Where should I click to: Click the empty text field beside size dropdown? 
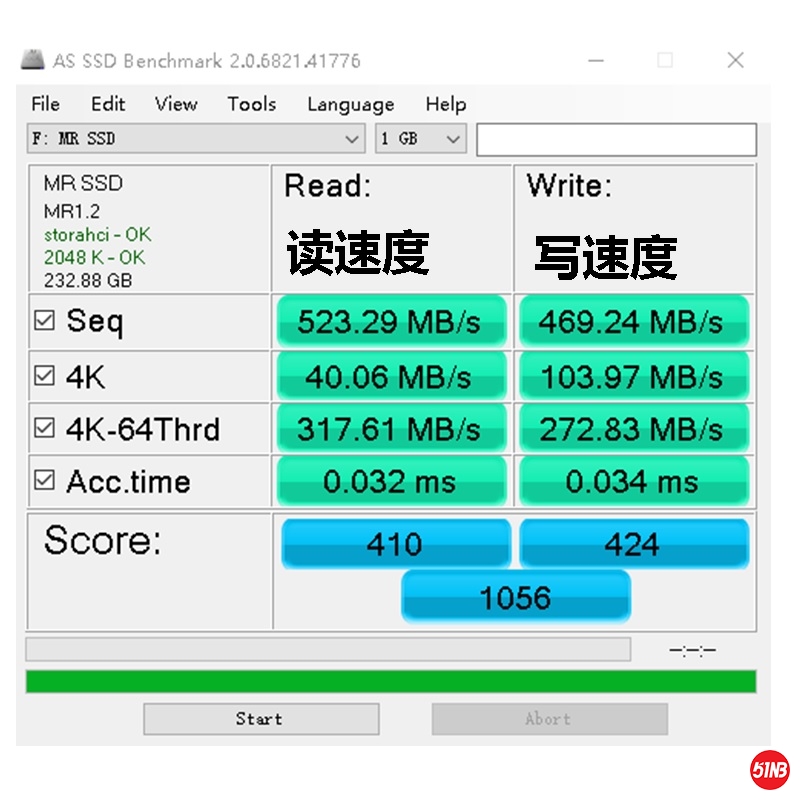pos(616,139)
